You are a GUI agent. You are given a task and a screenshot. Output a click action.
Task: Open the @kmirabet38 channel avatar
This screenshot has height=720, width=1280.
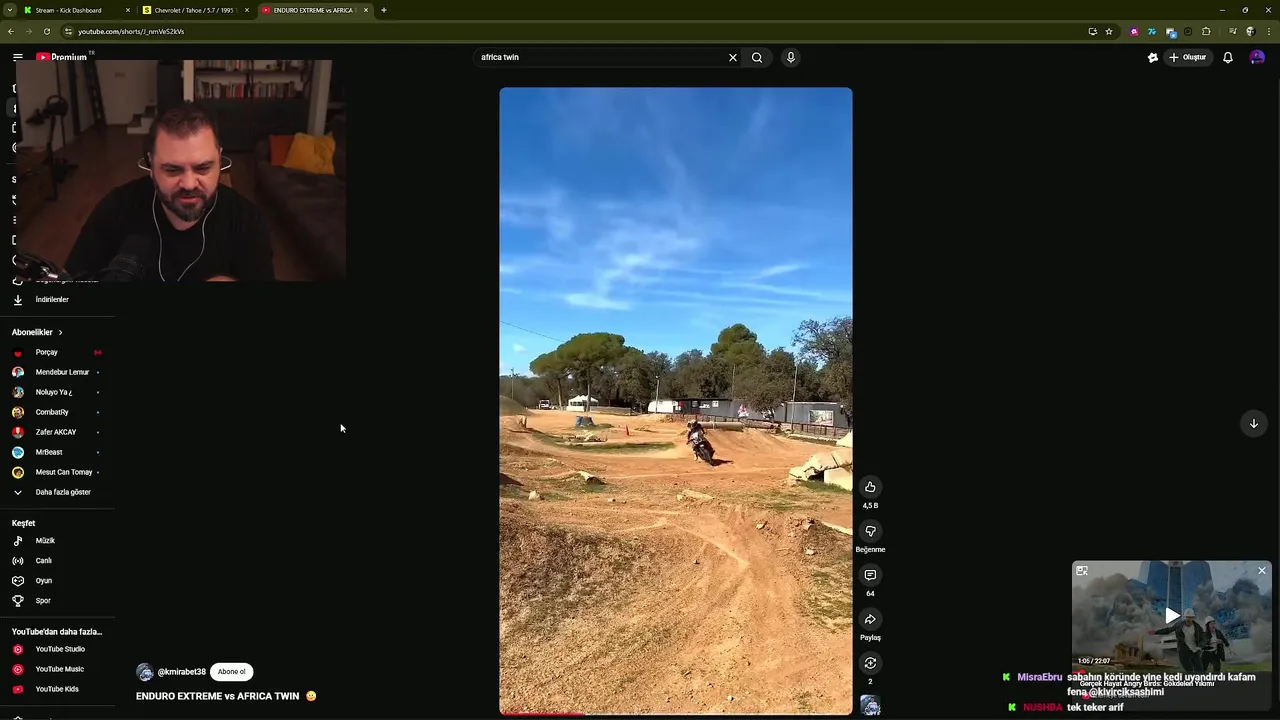(x=144, y=672)
